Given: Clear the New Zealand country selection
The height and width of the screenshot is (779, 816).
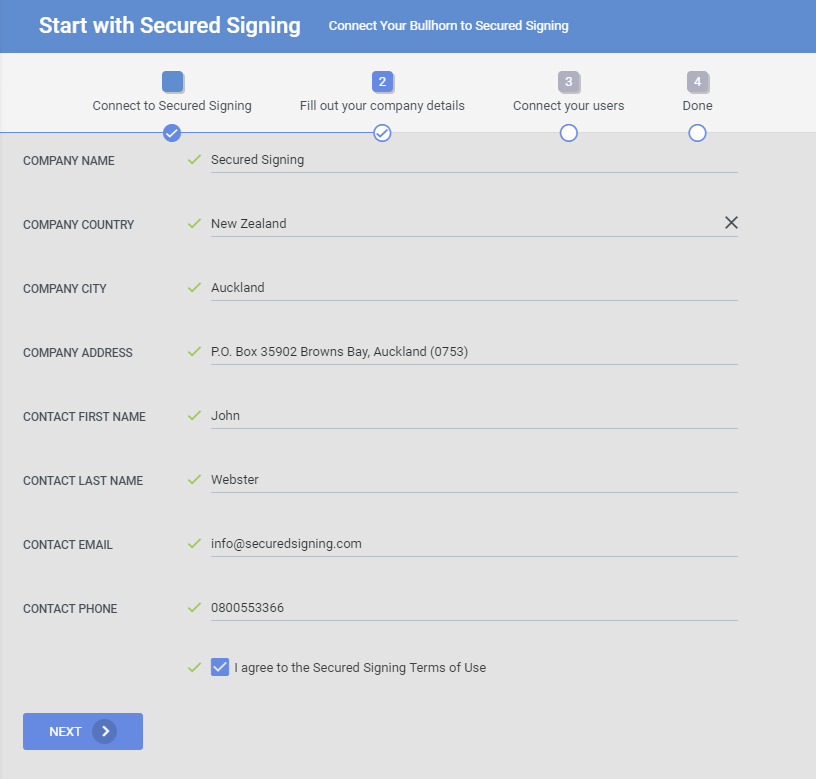Looking at the screenshot, I should [x=731, y=223].
